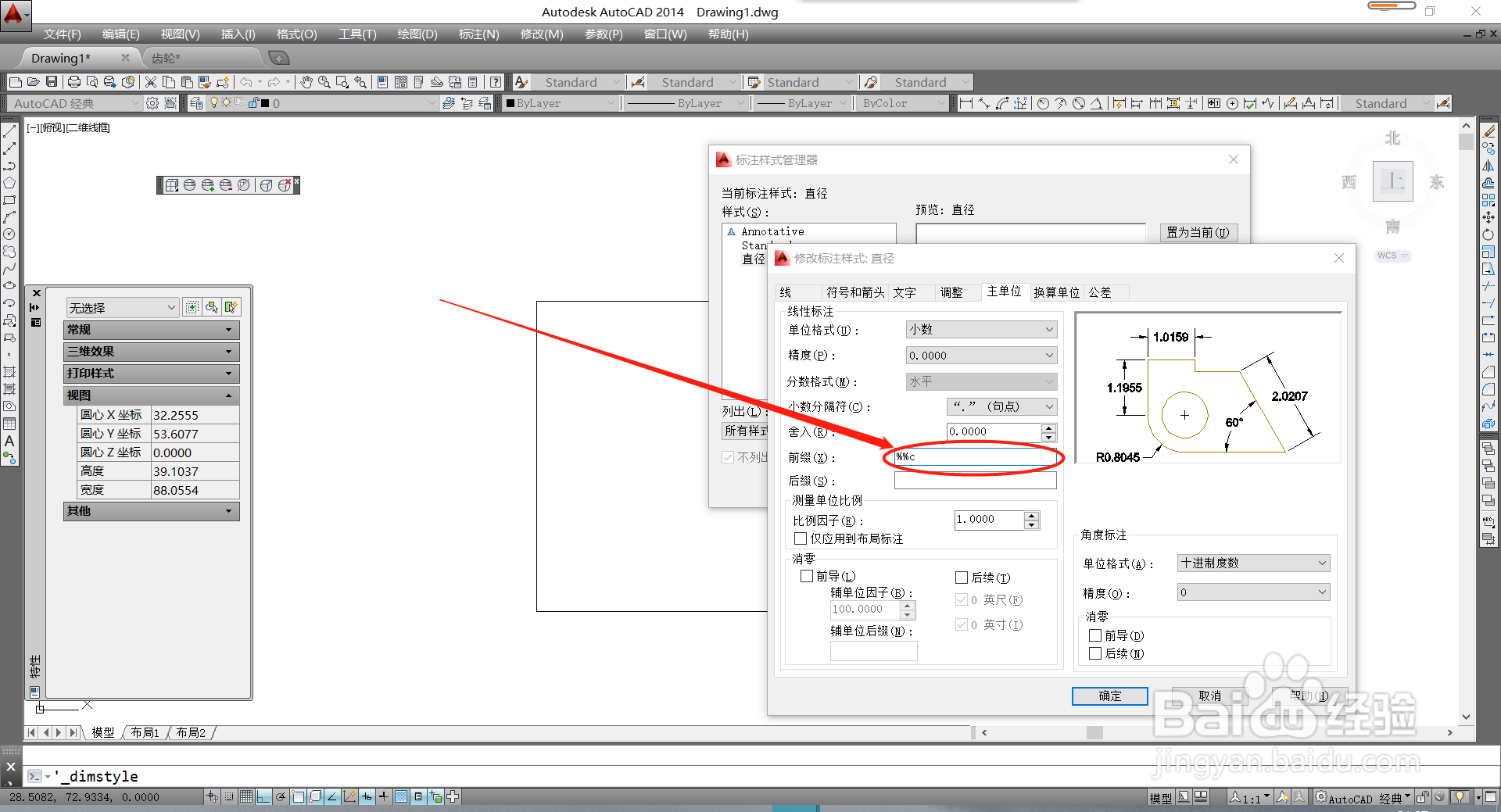The height and width of the screenshot is (812, 1501).
Task: Click the Radius dimension tool icon
Action: [x=1043, y=103]
